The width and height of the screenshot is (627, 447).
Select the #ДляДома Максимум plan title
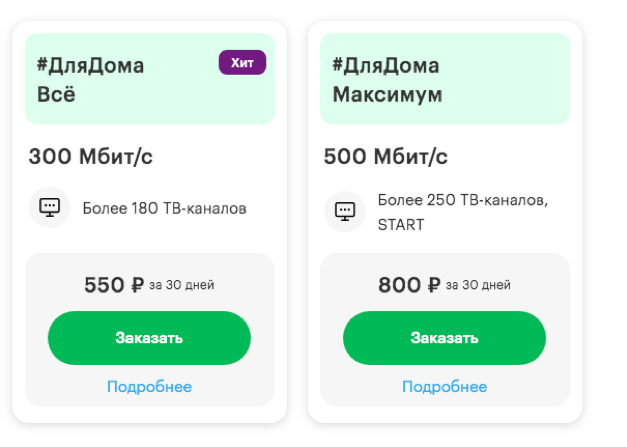click(x=387, y=80)
